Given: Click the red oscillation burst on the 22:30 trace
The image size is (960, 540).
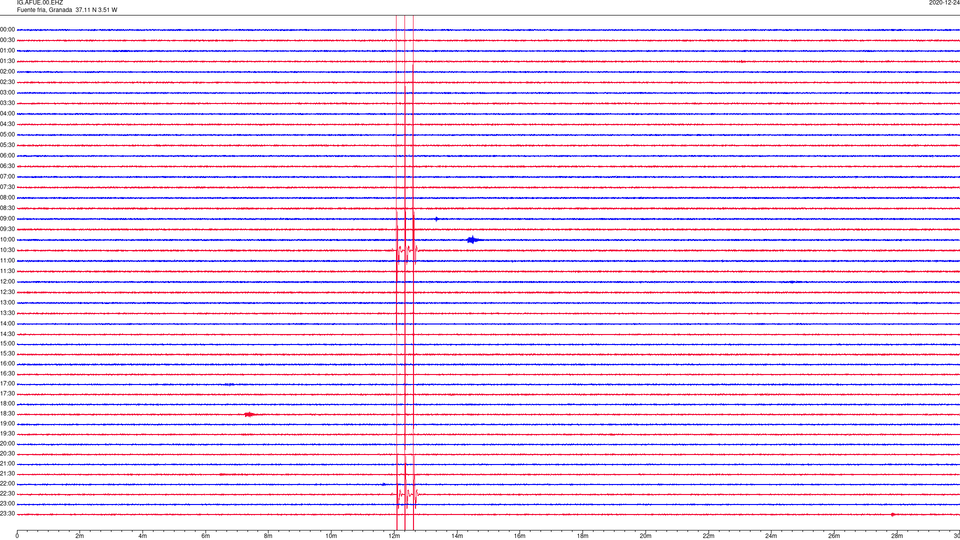Looking at the screenshot, I should pos(407,493).
